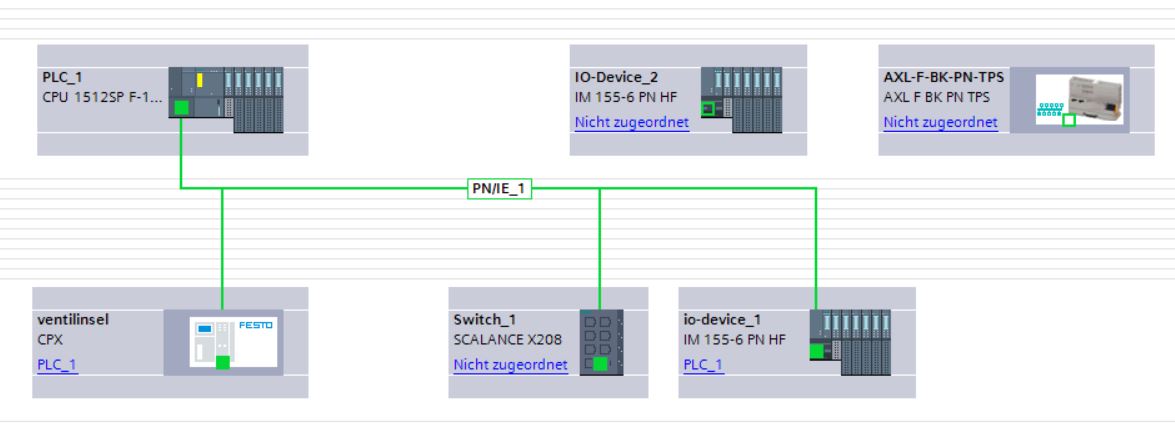1175x424 pixels.
Task: Click the green port on io-device_1
Action: (x=817, y=351)
